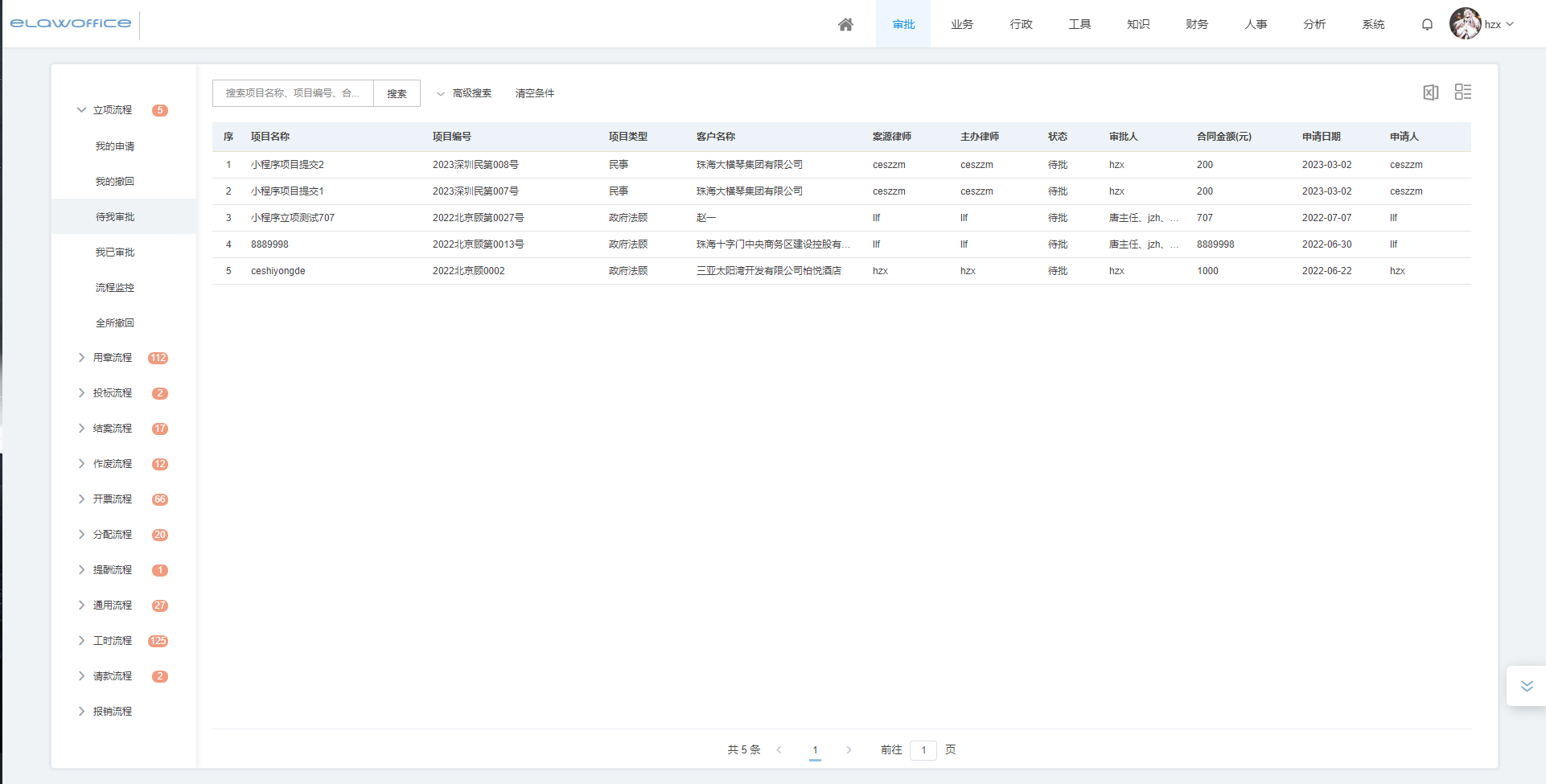Expand the 开票流程 section
This screenshot has height=784, width=1546.
tap(81, 499)
